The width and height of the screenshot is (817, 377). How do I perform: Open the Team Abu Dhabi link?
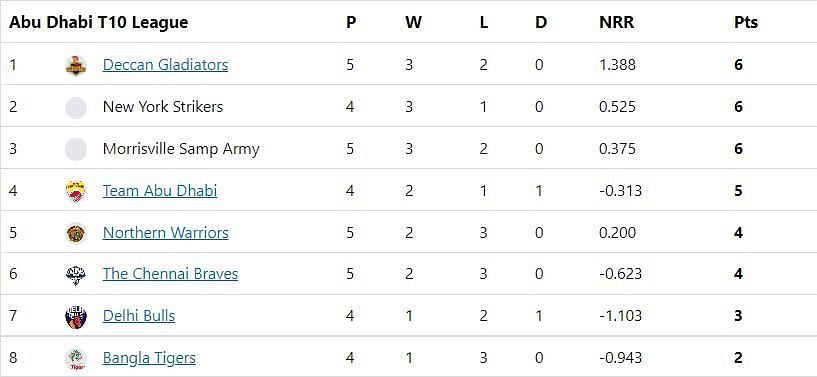160,191
